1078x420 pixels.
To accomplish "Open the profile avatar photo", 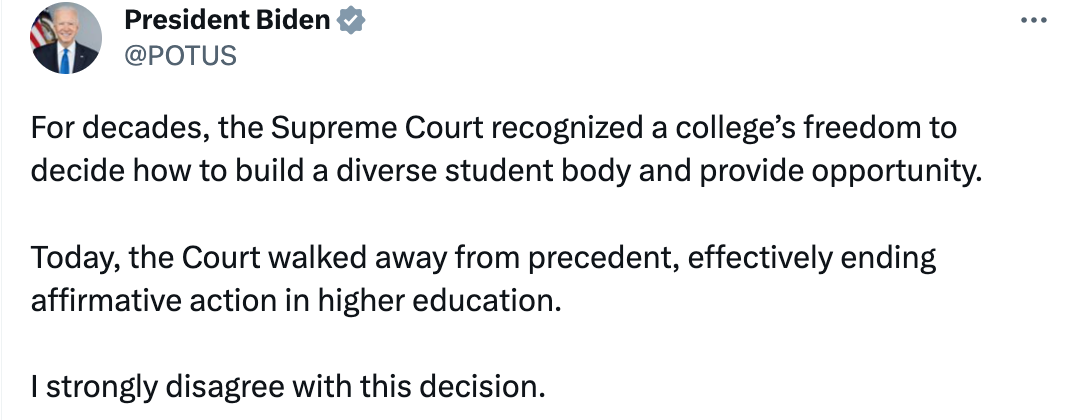I will click(66, 38).
